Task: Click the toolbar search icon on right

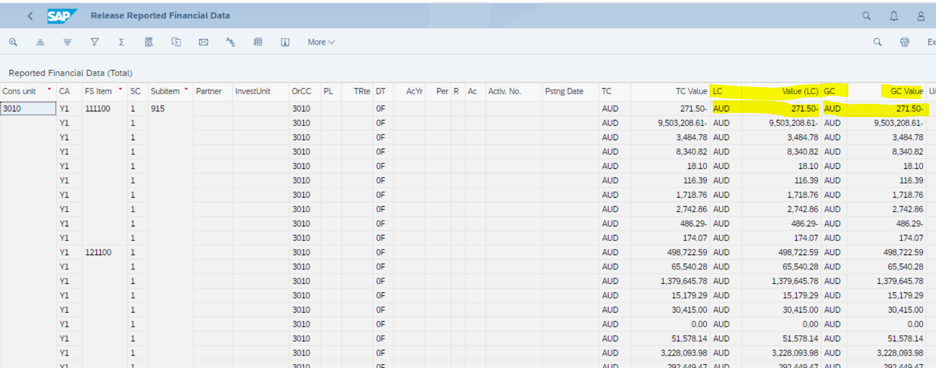Action: pos(878,42)
